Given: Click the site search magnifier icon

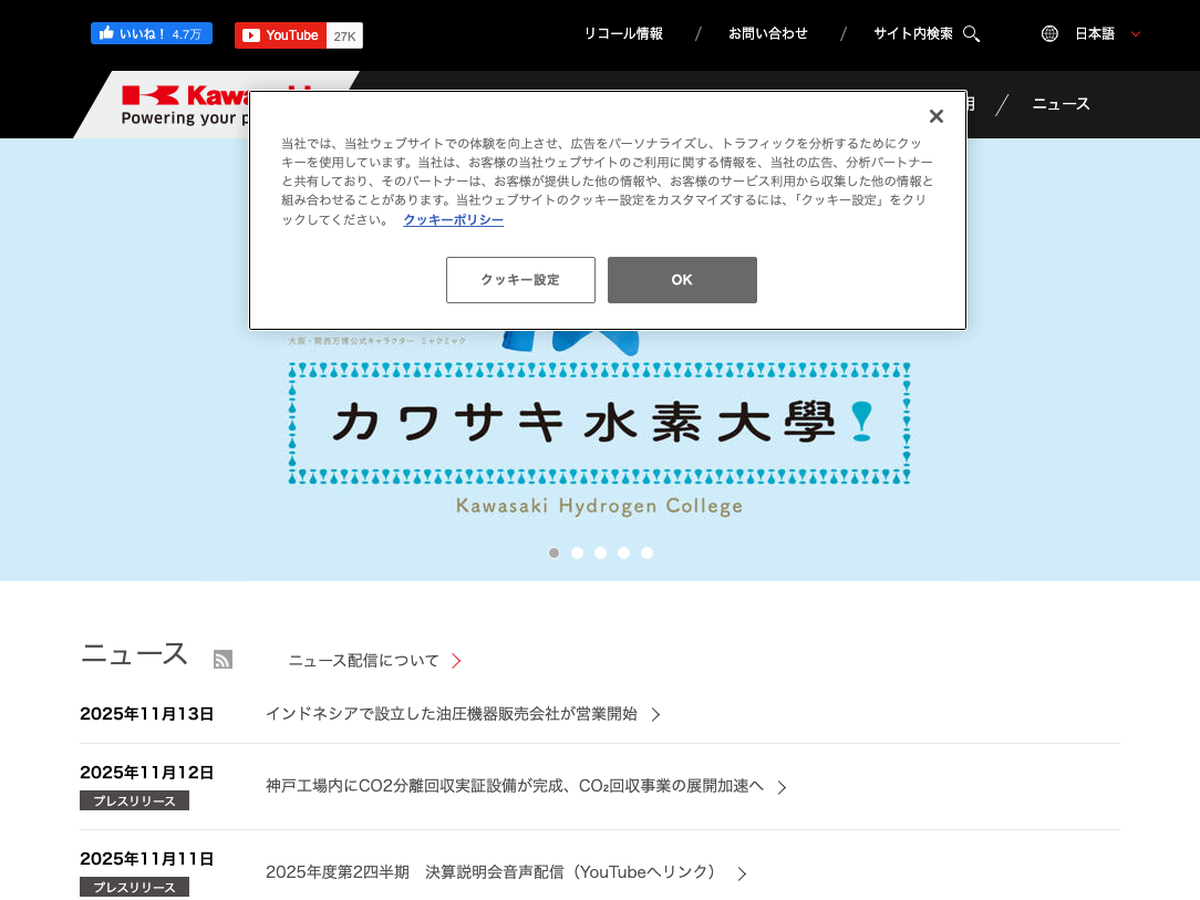Looking at the screenshot, I should [x=971, y=34].
